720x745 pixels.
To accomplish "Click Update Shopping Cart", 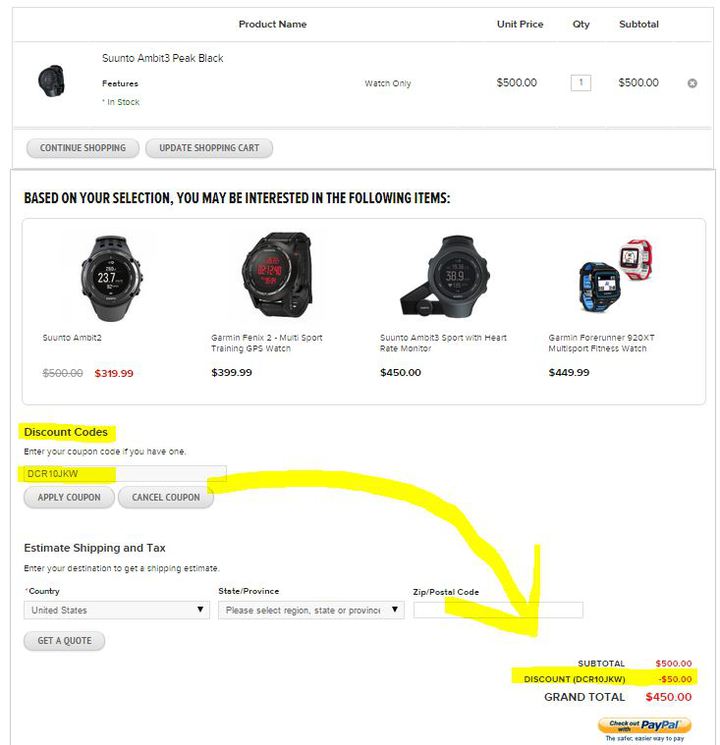I will tap(209, 148).
